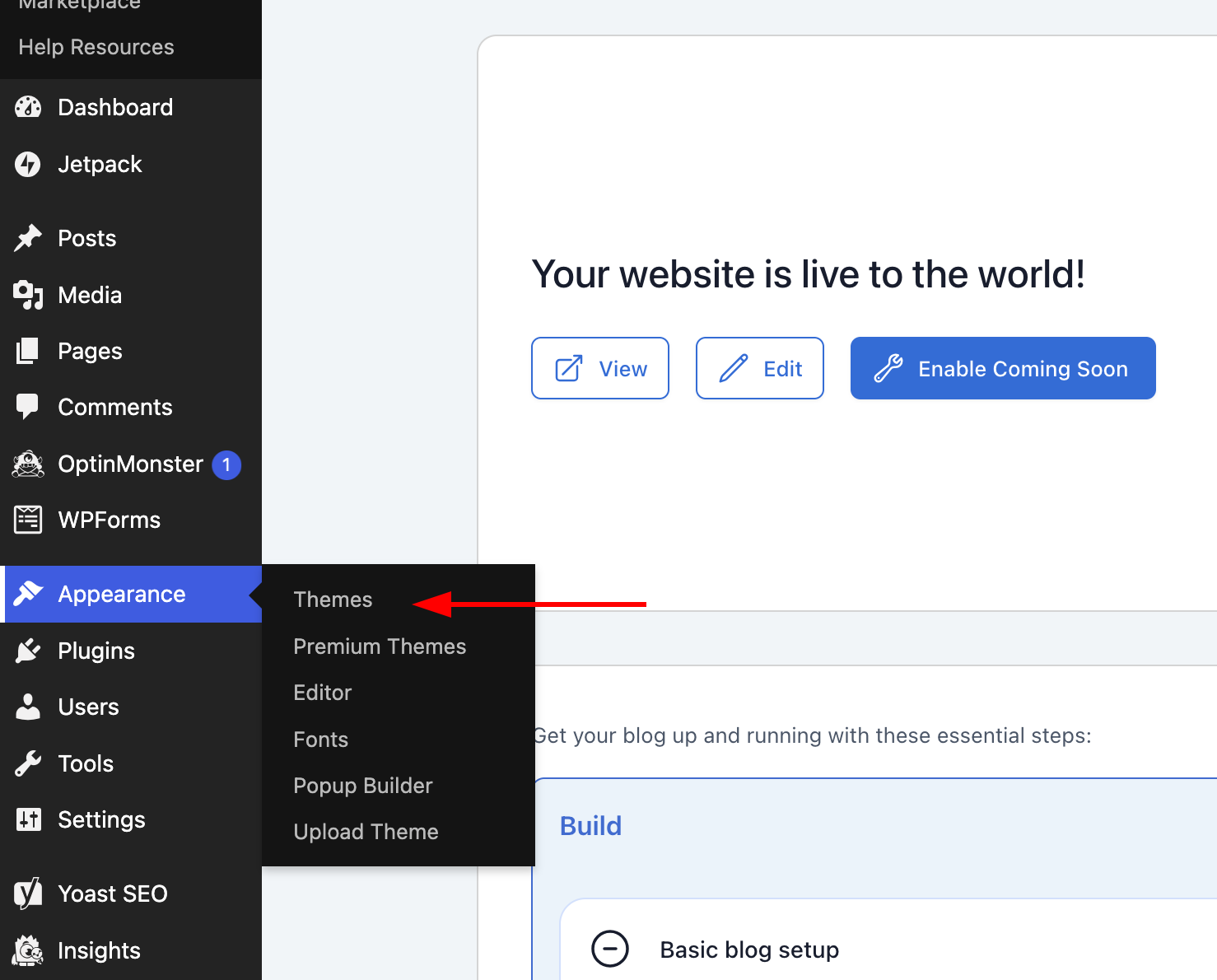
Task: Click the Users person icon
Action: point(28,707)
